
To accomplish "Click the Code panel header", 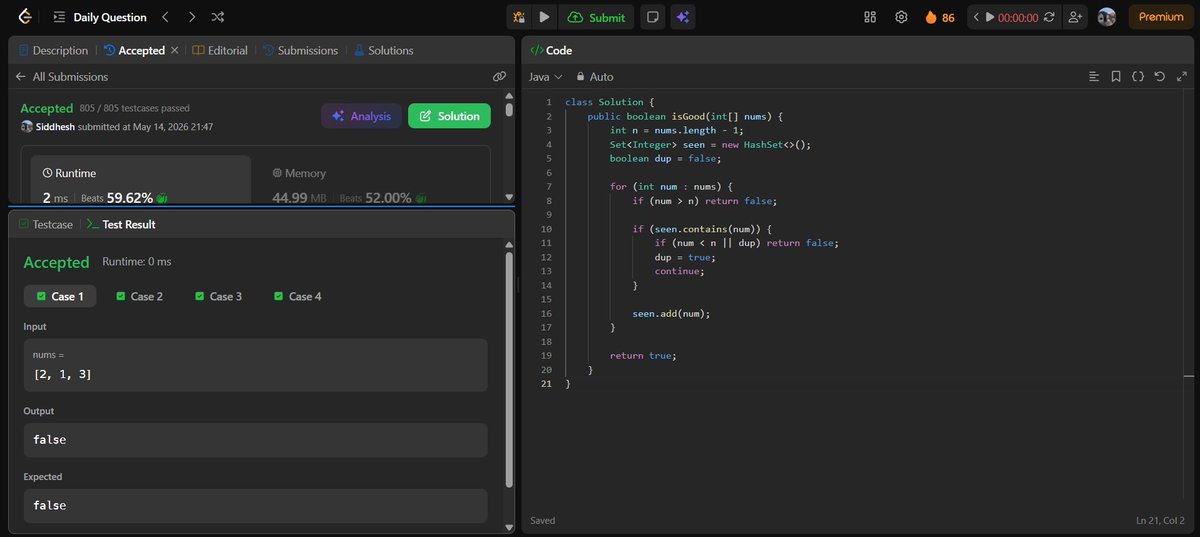I will 551,50.
